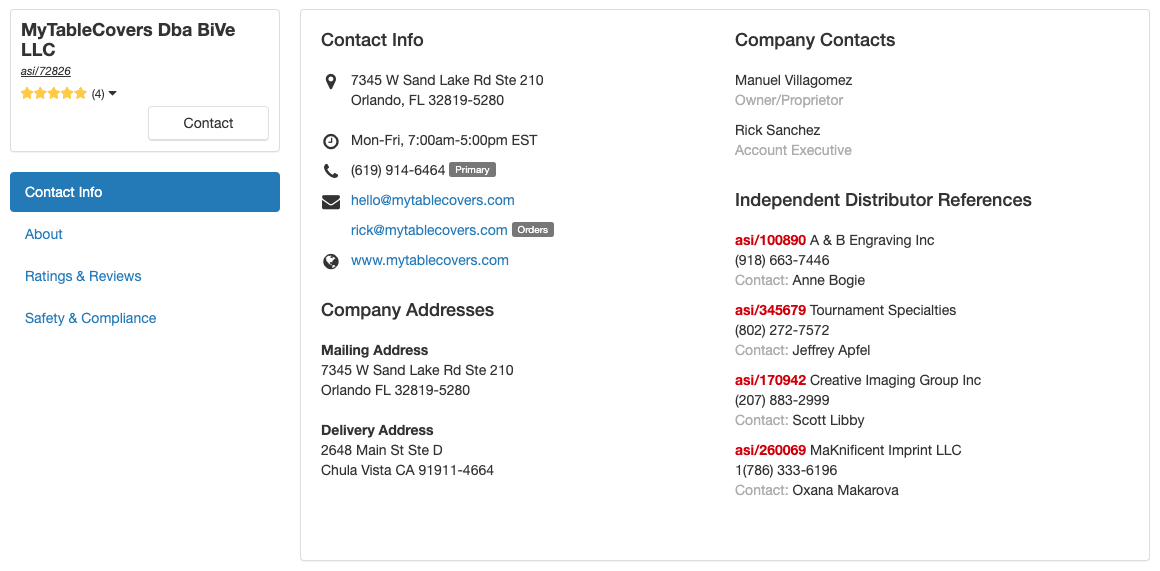1160x571 pixels.
Task: Select the Contact Info sidebar tab
Action: point(145,192)
